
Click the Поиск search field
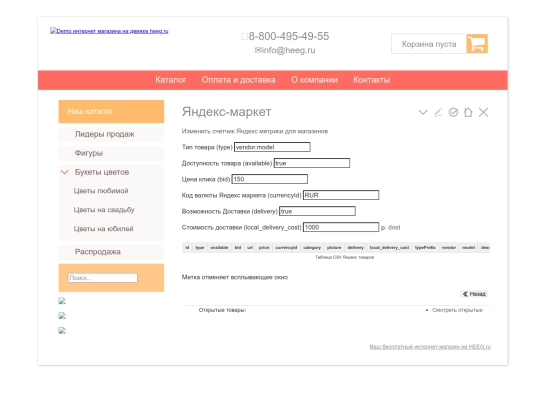pyautogui.click(x=103, y=278)
